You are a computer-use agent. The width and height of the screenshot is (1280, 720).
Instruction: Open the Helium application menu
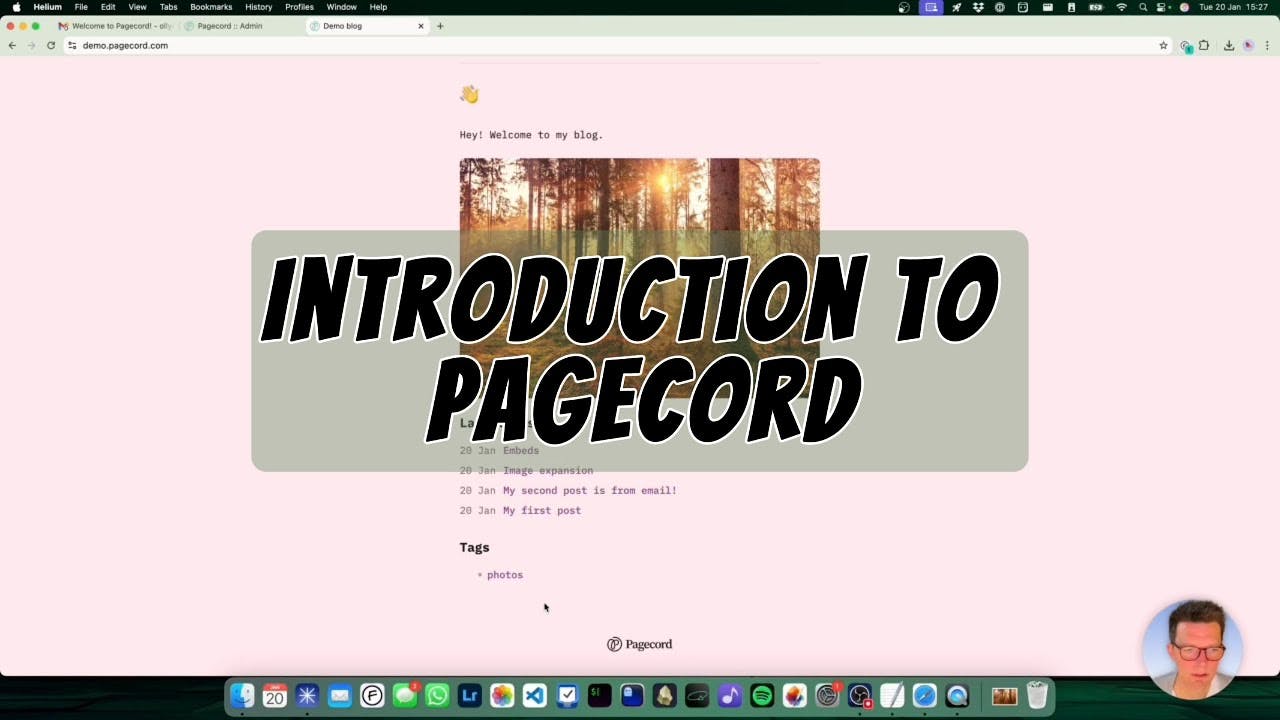47,7
